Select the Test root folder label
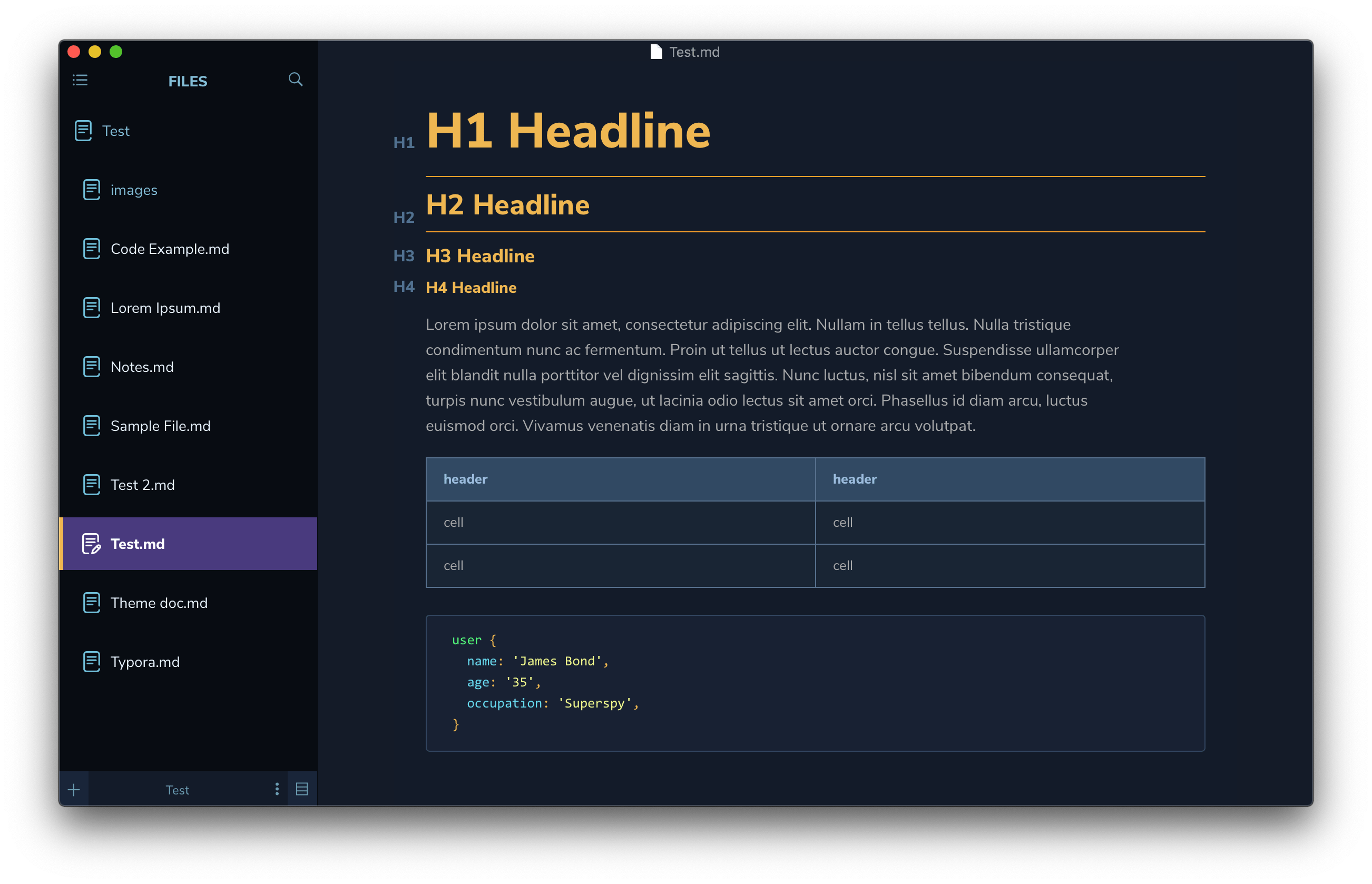This screenshot has width=1372, height=884. [x=116, y=131]
